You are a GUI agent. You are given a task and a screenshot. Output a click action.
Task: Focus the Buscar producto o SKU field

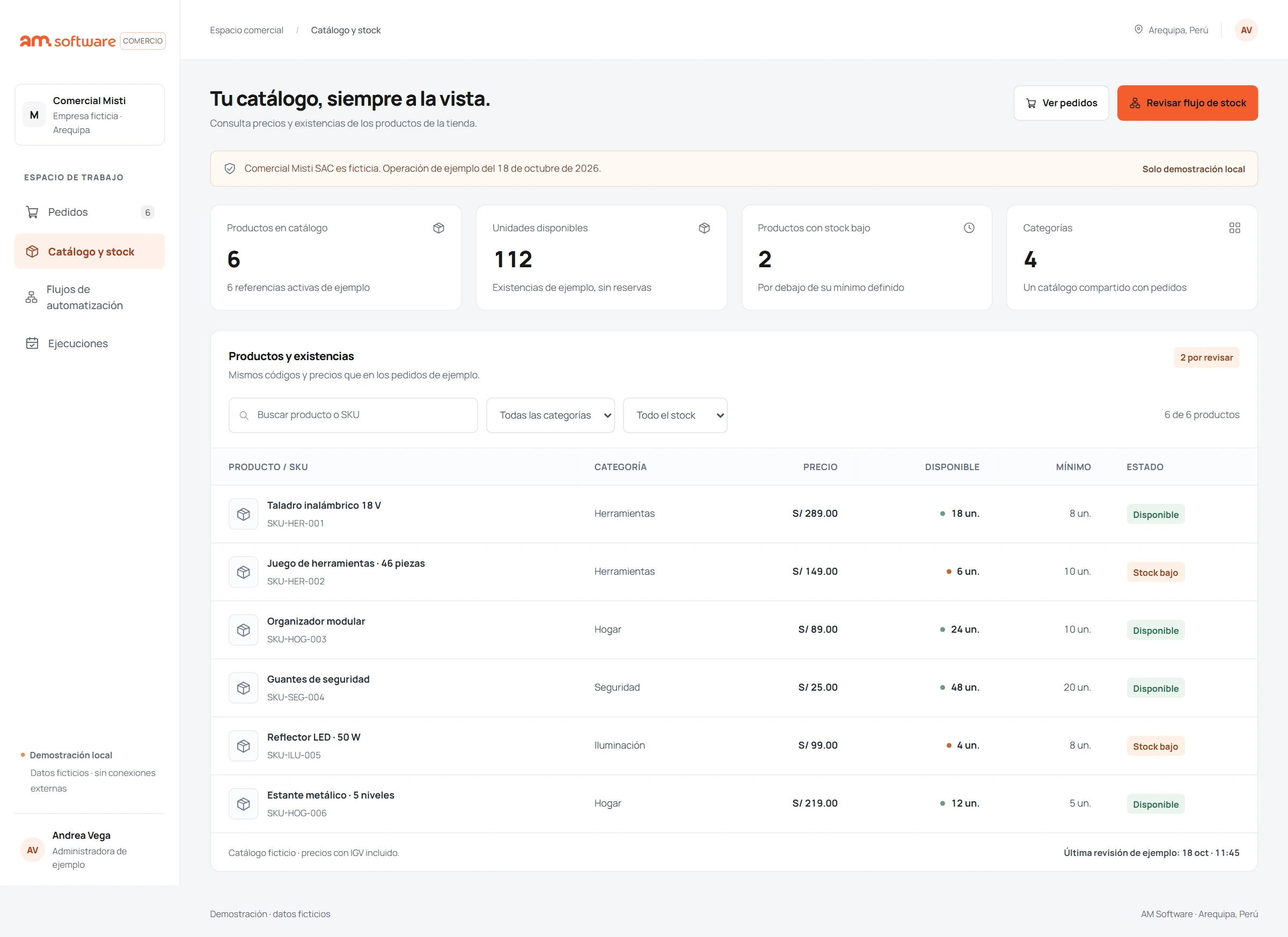tap(353, 415)
